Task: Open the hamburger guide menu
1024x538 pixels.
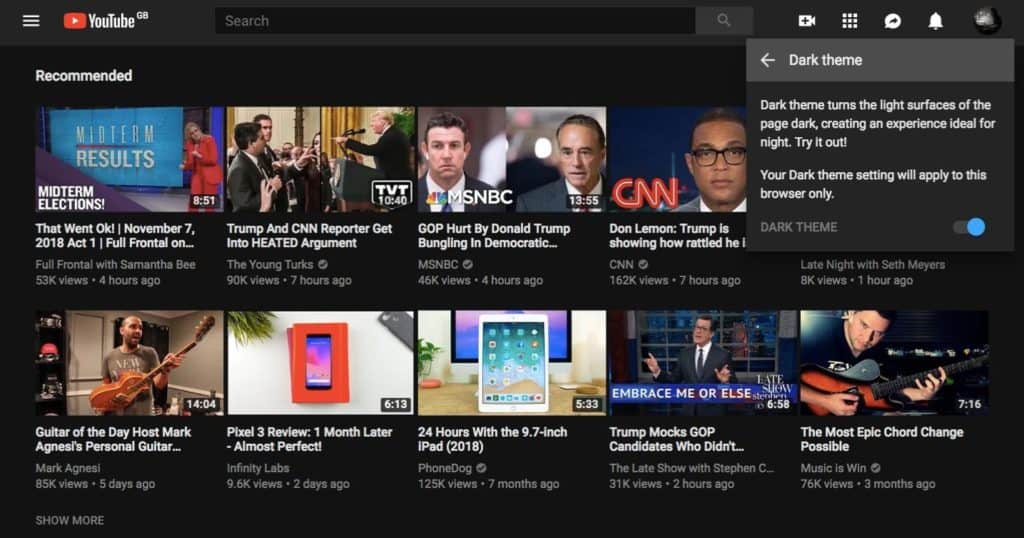Action: pos(31,21)
